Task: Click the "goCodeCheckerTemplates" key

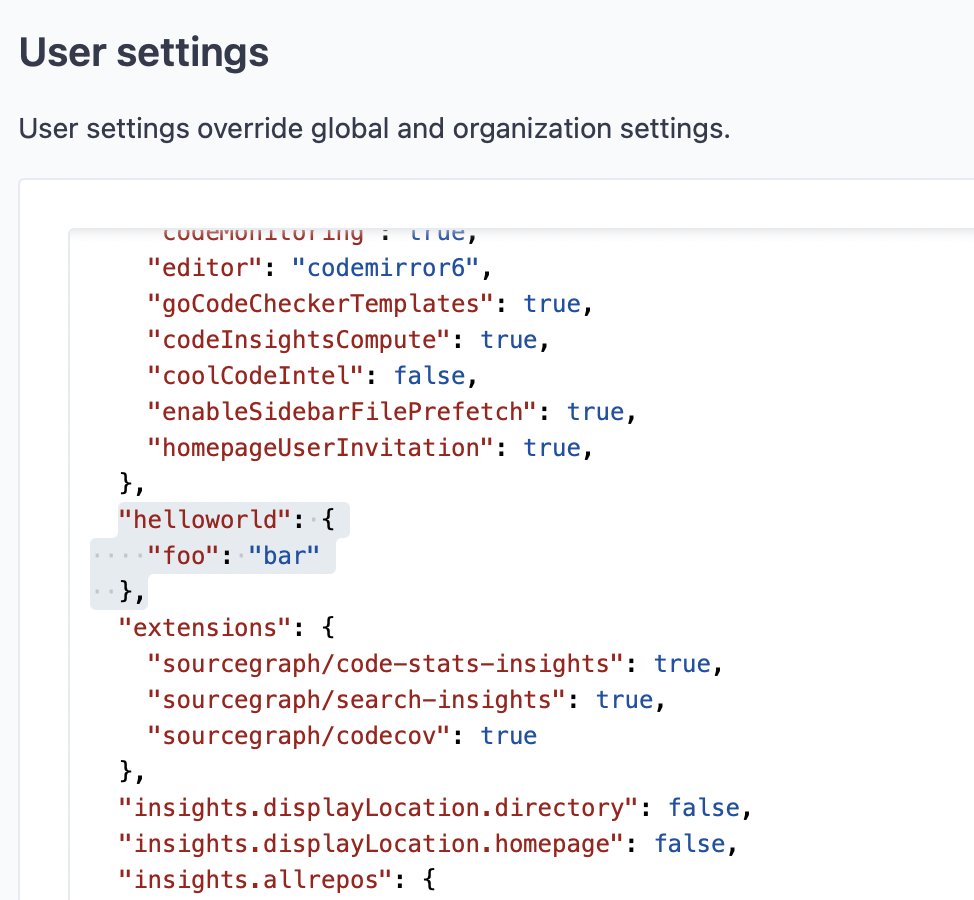Action: (x=321, y=304)
